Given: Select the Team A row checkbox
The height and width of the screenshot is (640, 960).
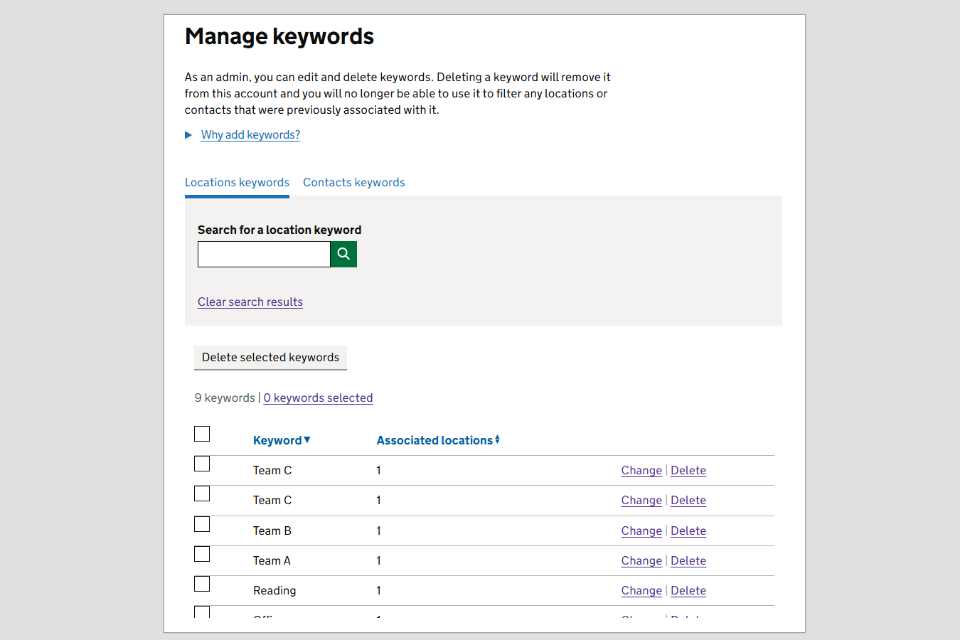Looking at the screenshot, I should click(x=202, y=554).
